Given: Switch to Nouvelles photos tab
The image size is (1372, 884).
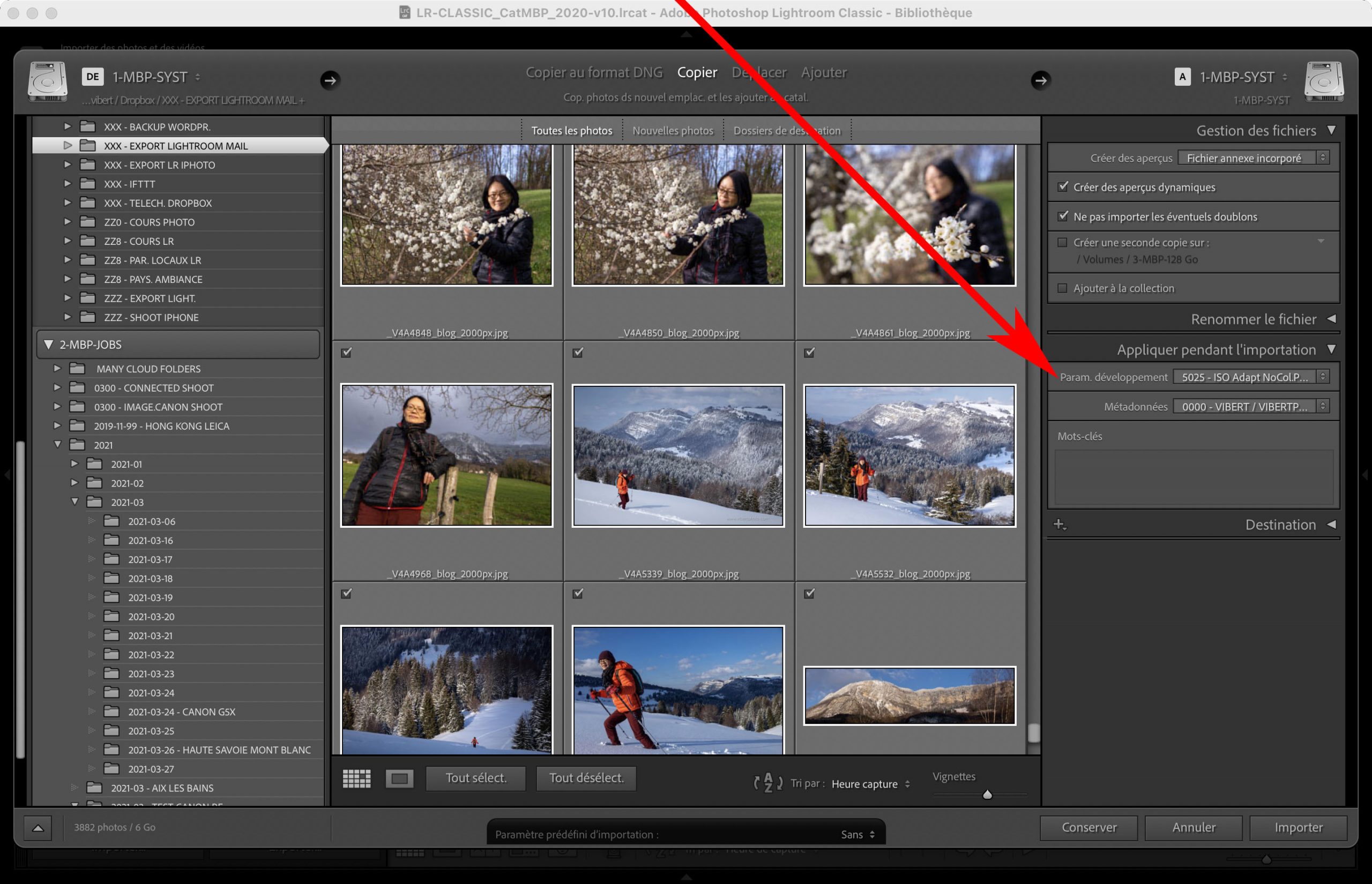Looking at the screenshot, I should click(x=673, y=131).
